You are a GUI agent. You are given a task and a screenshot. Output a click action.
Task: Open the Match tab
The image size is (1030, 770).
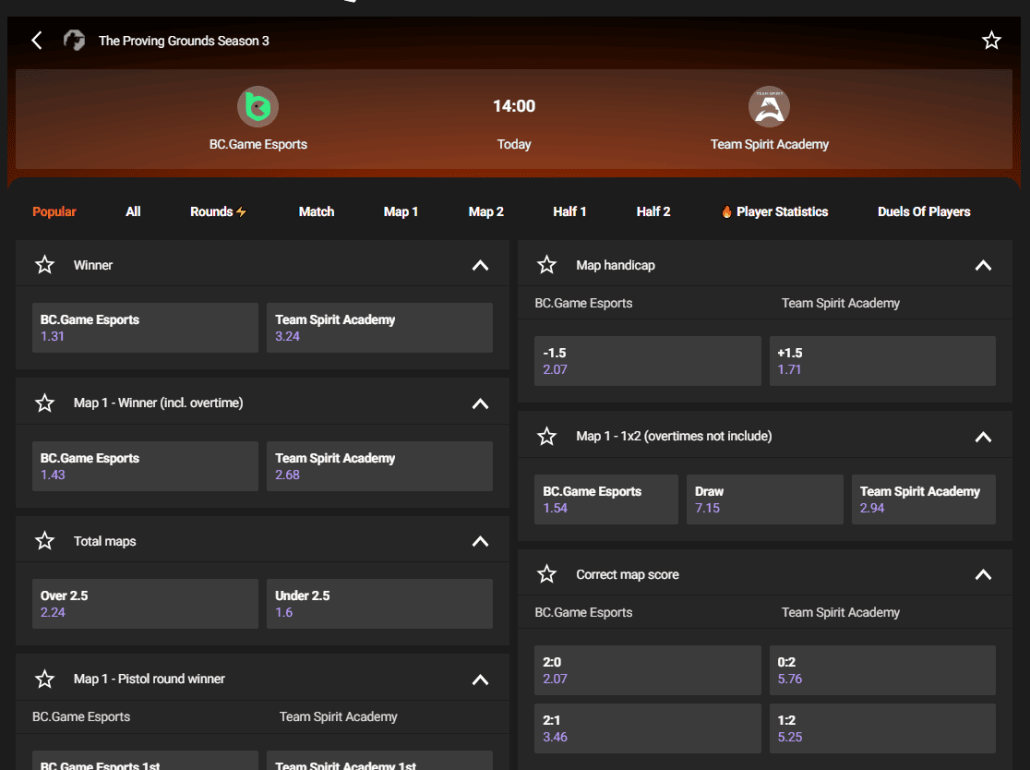[x=316, y=212]
